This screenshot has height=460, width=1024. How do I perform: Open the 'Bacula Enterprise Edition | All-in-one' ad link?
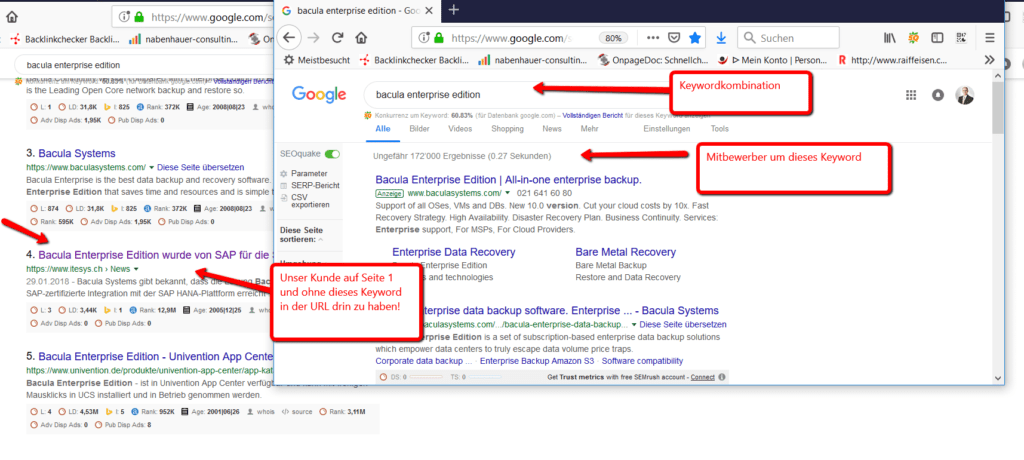tap(506, 179)
